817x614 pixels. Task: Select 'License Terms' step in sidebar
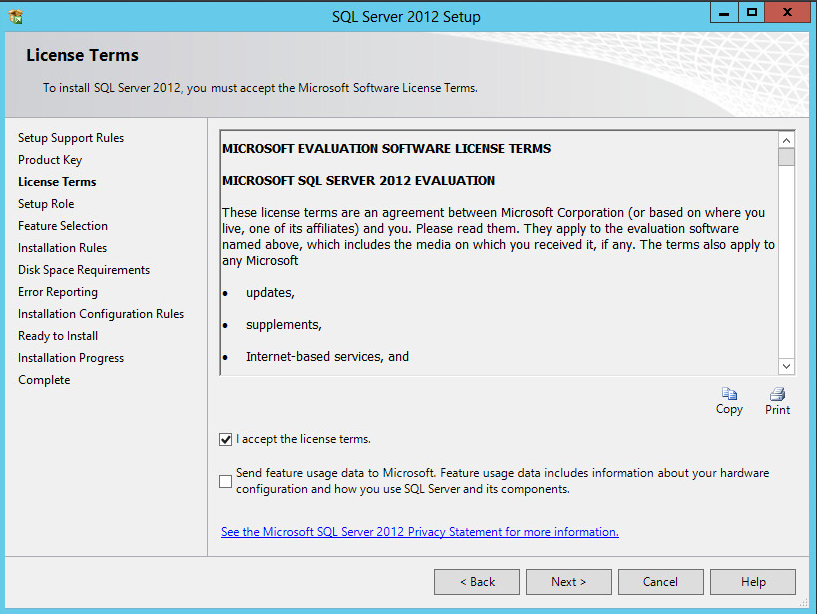click(57, 182)
